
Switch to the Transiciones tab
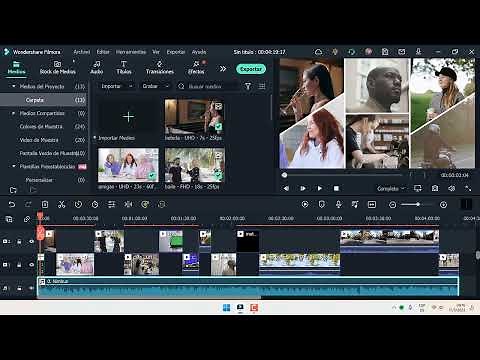[x=160, y=67]
